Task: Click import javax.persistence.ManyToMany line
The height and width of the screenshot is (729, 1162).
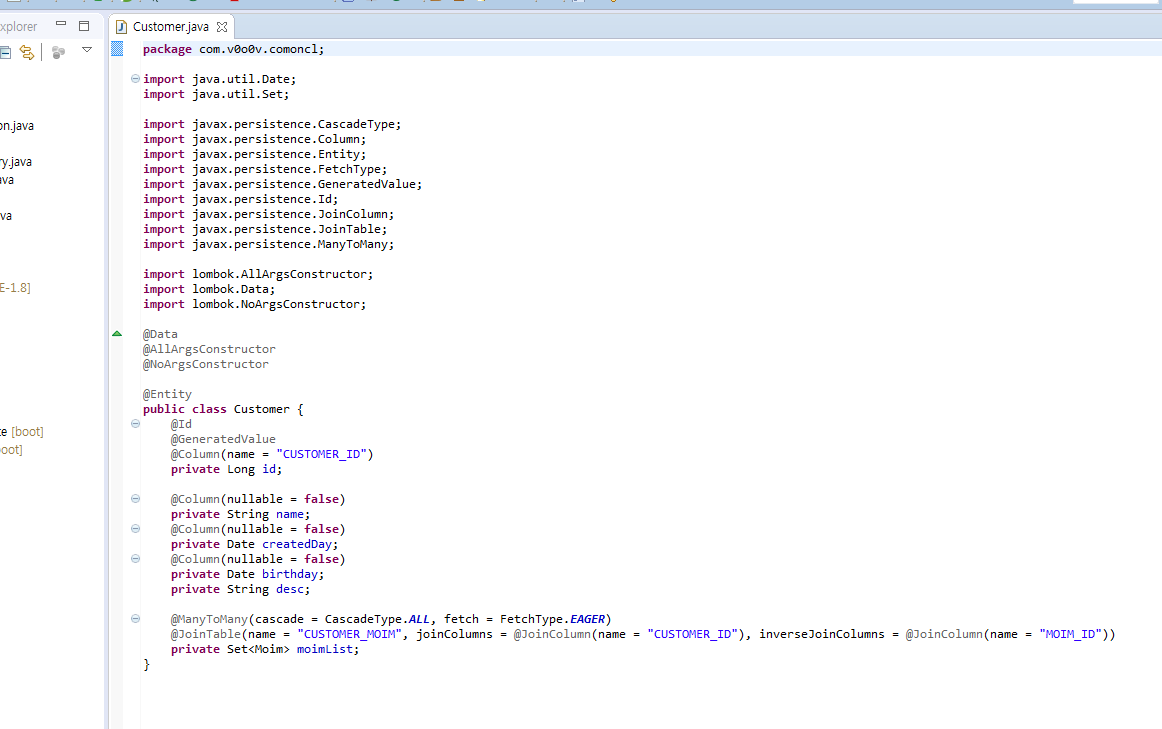Action: pos(268,244)
